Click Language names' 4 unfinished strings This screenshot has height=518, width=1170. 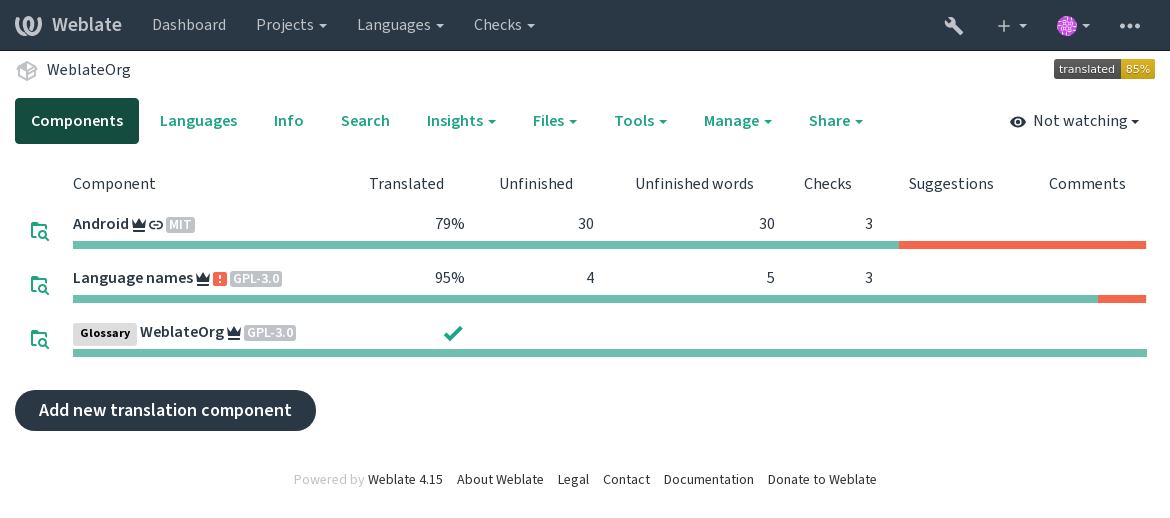590,278
